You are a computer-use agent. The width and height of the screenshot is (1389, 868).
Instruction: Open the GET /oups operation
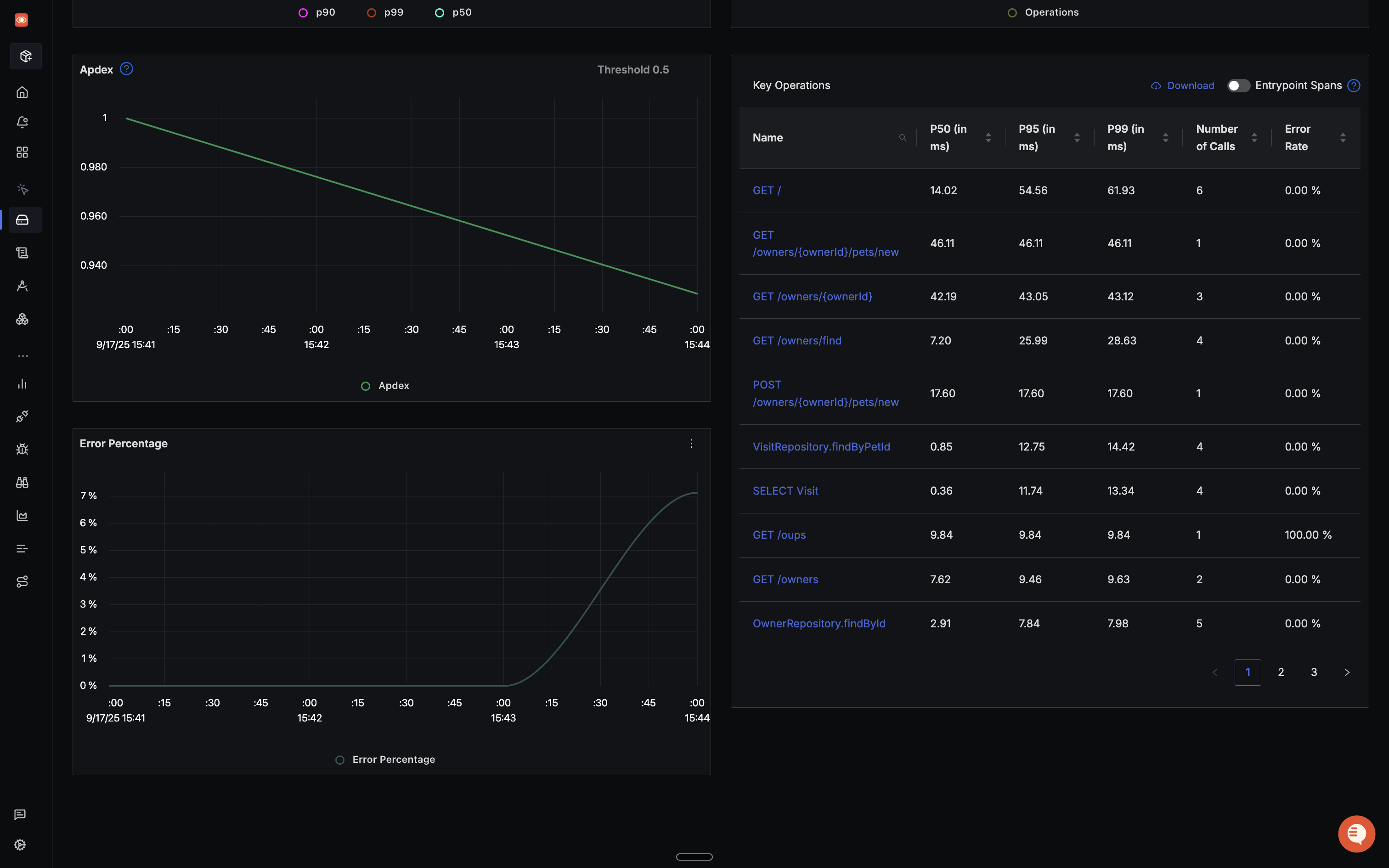pos(779,535)
